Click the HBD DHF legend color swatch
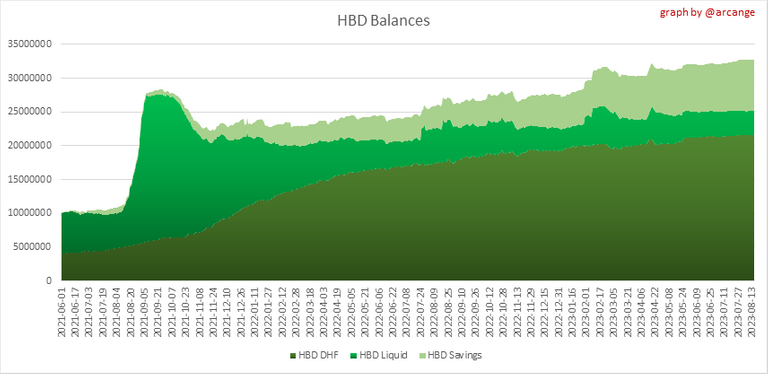 [x=293, y=355]
